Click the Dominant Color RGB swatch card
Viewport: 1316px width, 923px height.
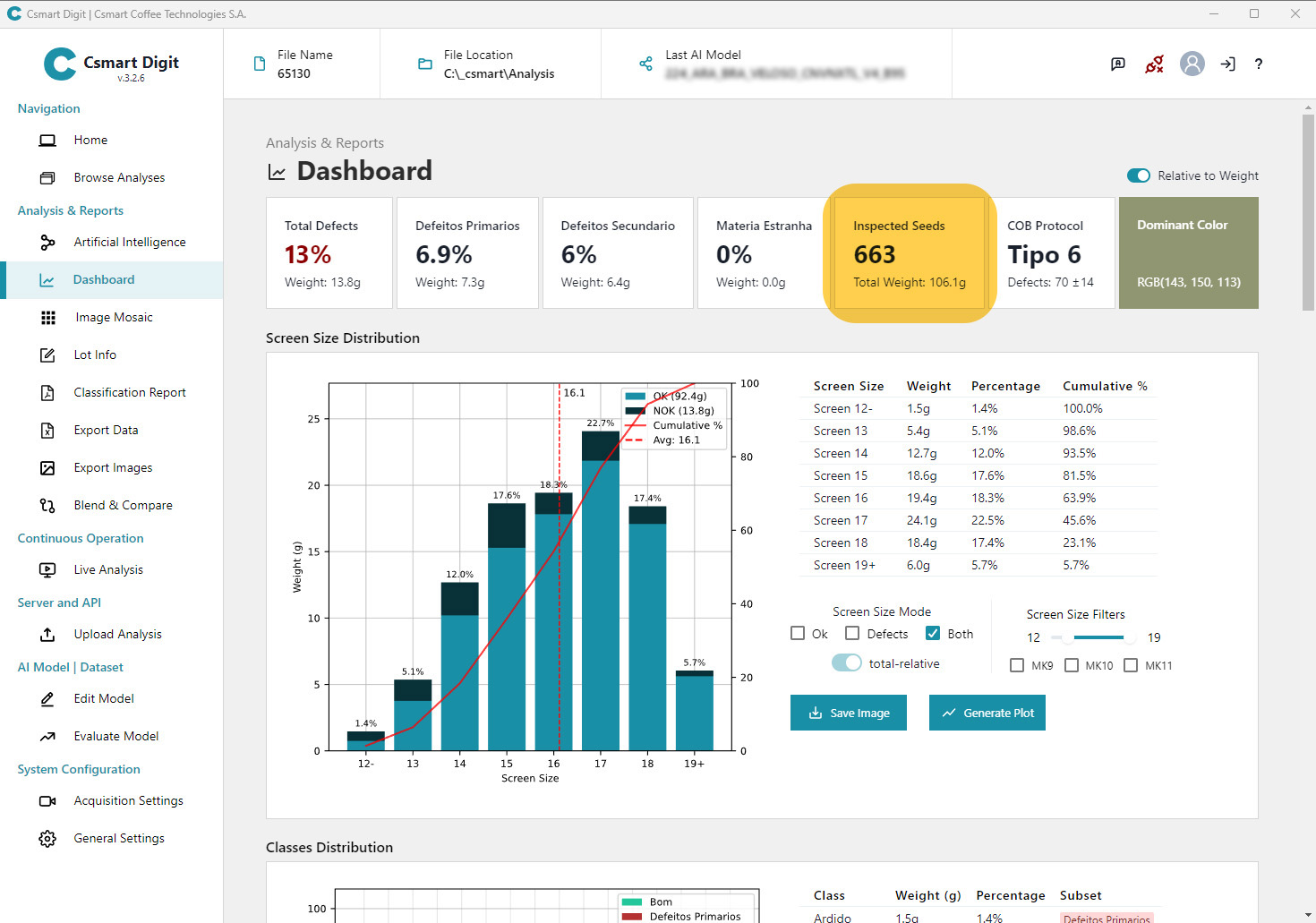tap(1188, 253)
